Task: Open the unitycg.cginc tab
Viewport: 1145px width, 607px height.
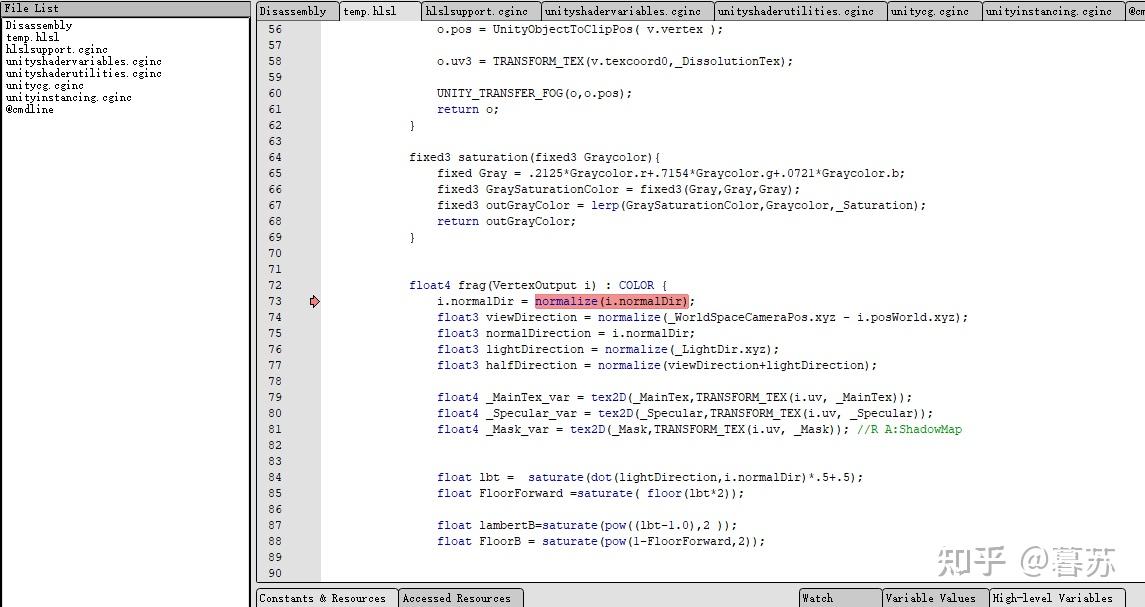Action: point(932,11)
